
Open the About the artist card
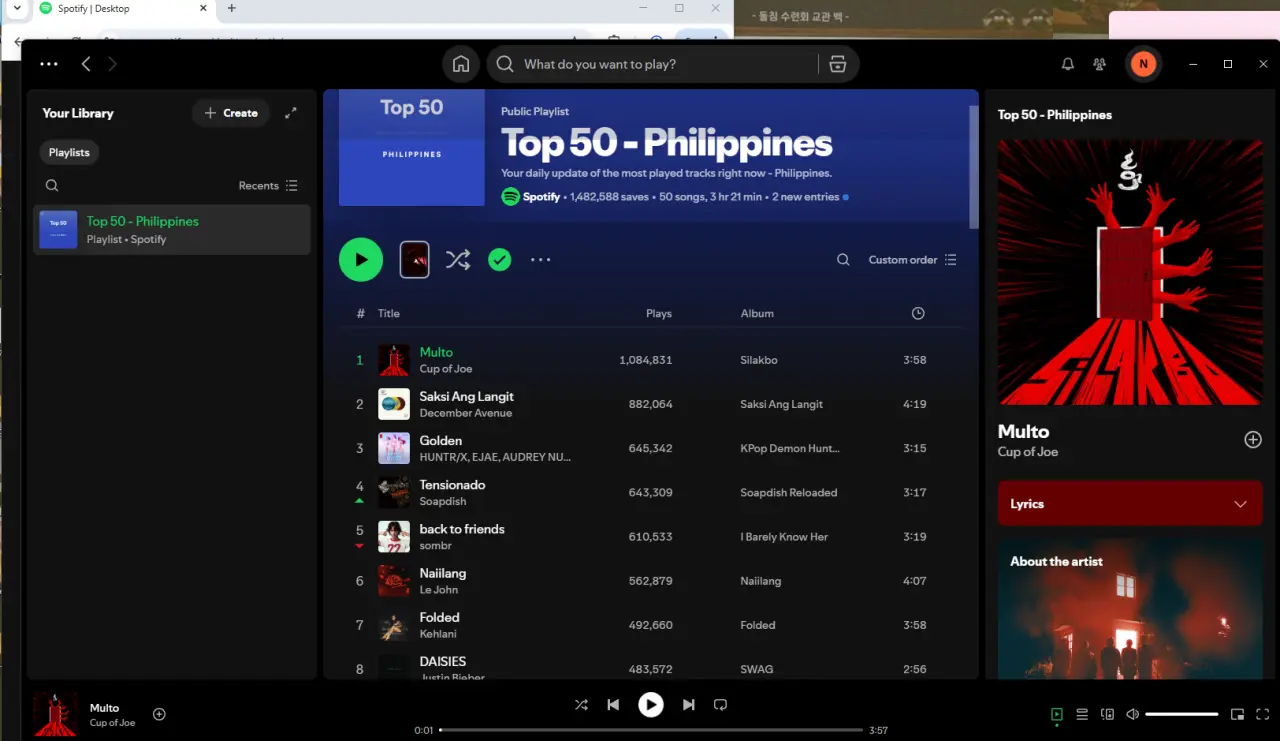(x=1130, y=610)
